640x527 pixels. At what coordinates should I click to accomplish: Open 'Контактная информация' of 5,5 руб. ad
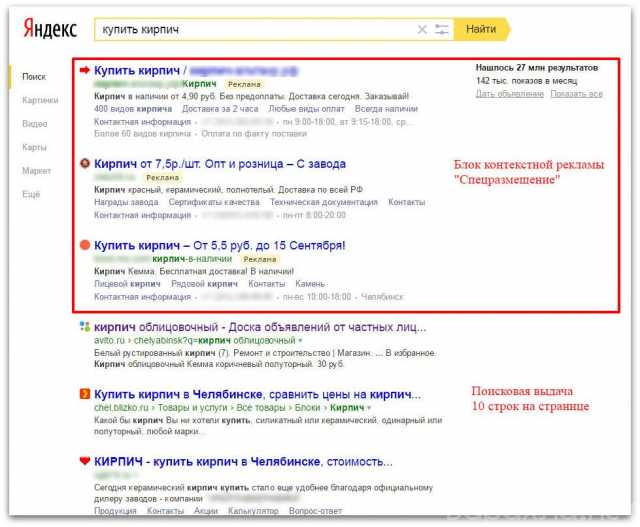tap(142, 297)
